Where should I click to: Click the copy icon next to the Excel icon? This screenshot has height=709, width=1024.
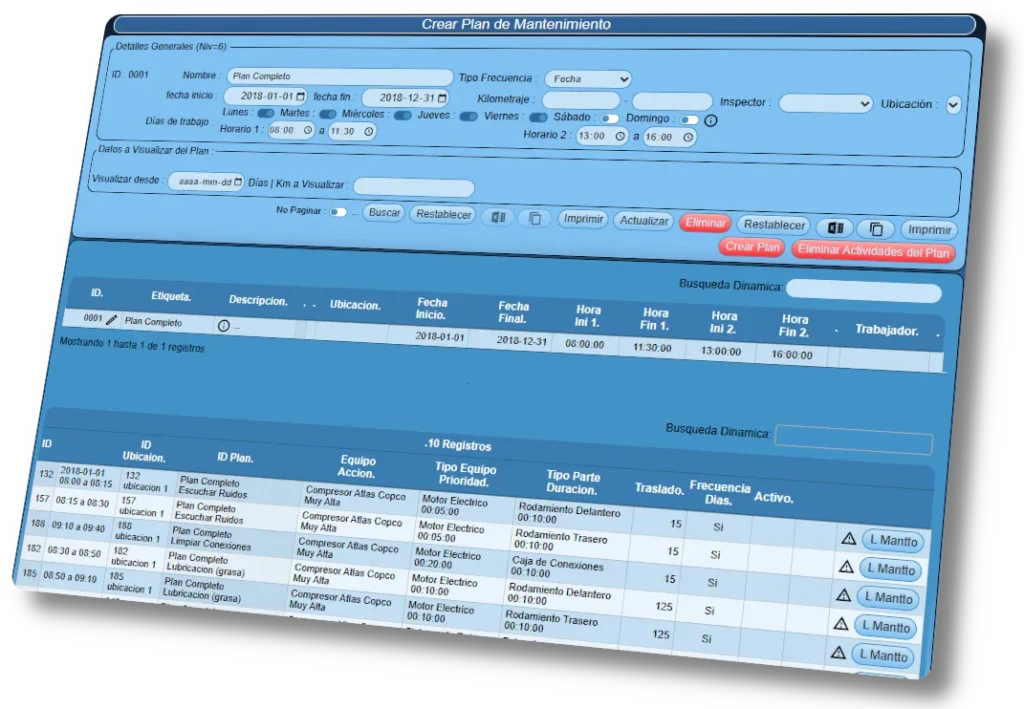(535, 217)
